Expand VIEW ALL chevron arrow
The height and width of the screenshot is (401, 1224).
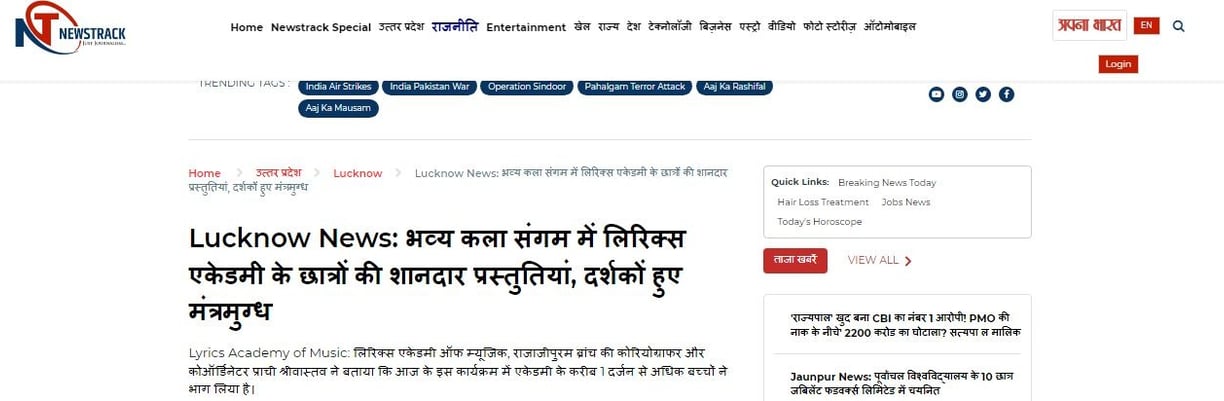pyautogui.click(x=908, y=261)
